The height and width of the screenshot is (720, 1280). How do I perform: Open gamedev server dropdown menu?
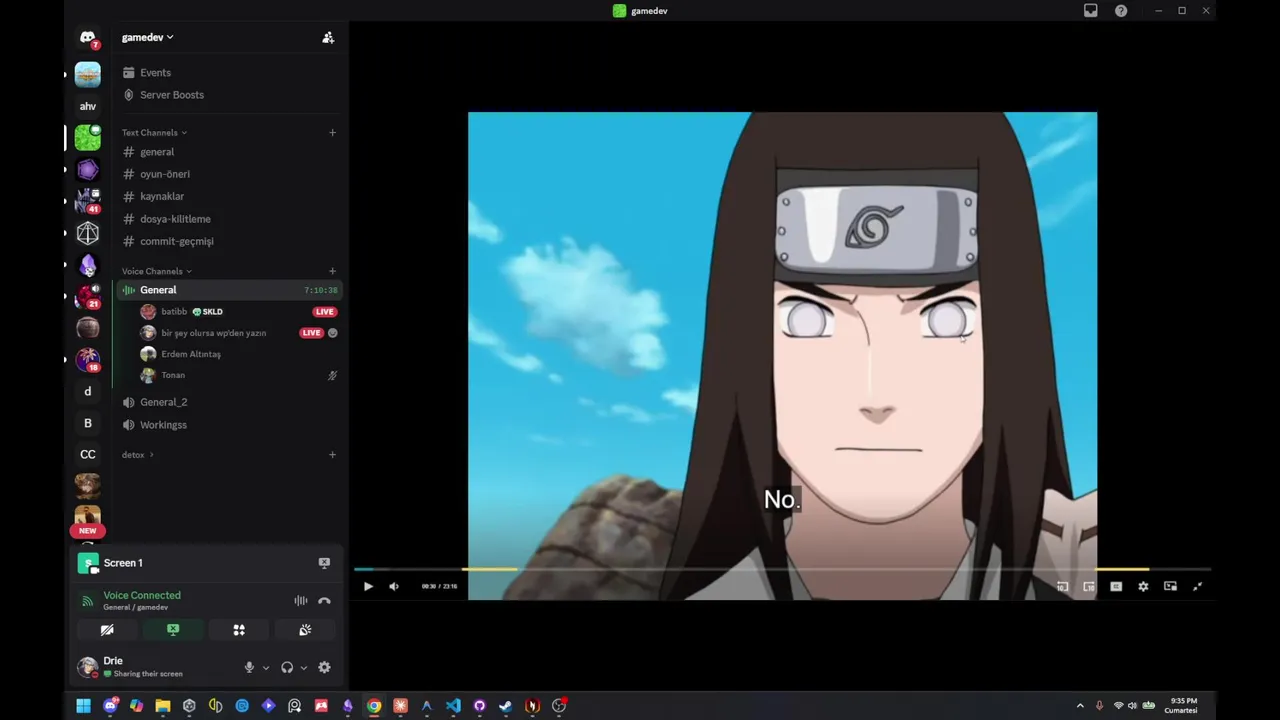(147, 37)
